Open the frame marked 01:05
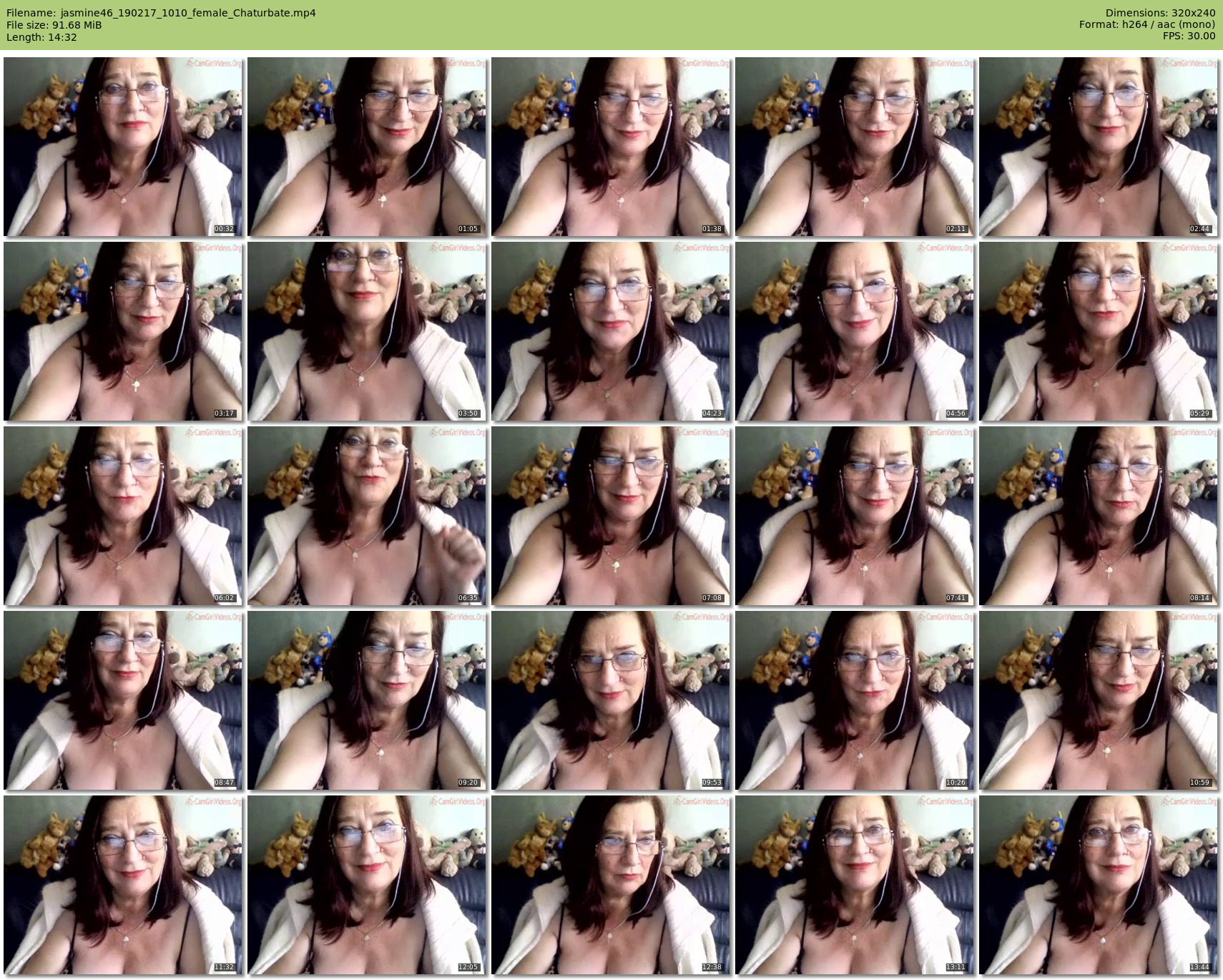1223x980 pixels. point(367,147)
